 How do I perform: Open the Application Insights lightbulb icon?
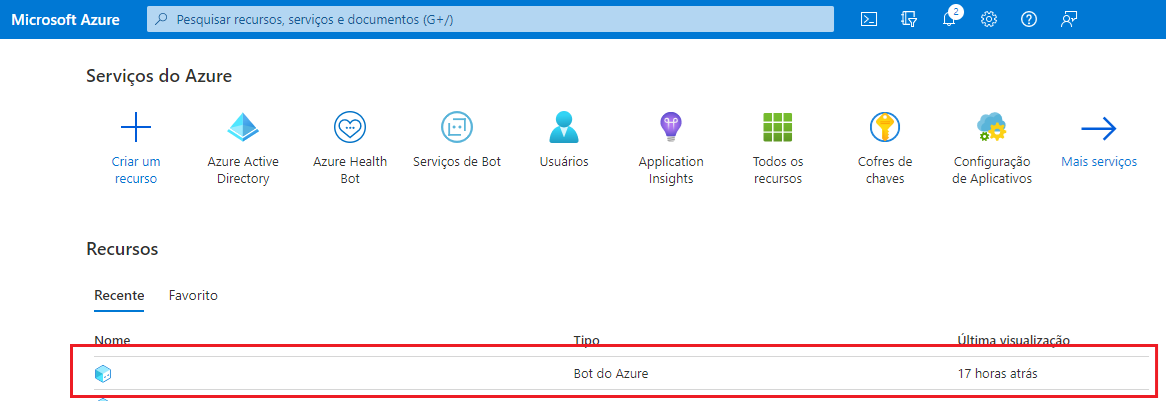(x=671, y=128)
